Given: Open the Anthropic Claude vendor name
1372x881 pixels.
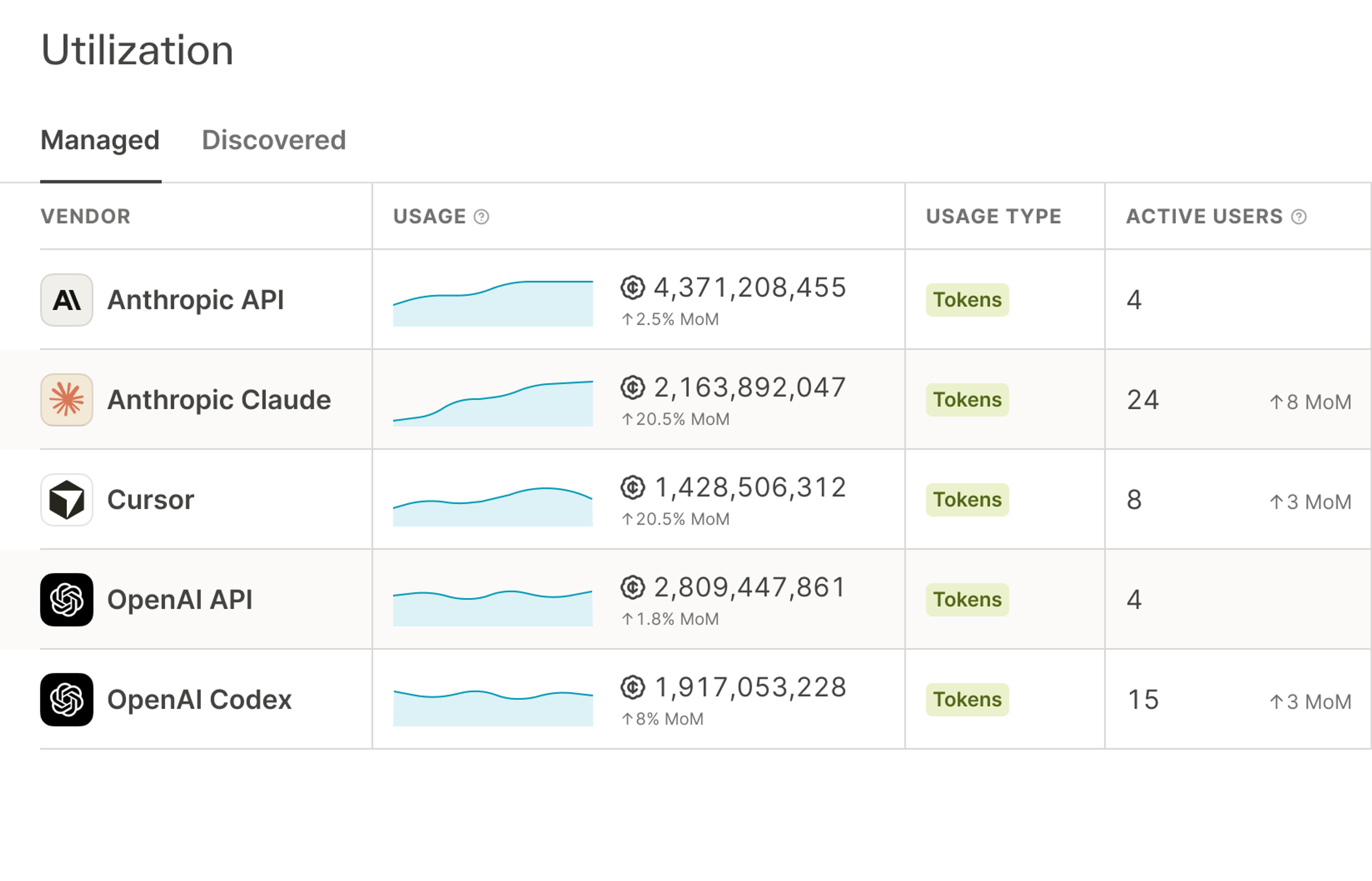Looking at the screenshot, I should [219, 400].
